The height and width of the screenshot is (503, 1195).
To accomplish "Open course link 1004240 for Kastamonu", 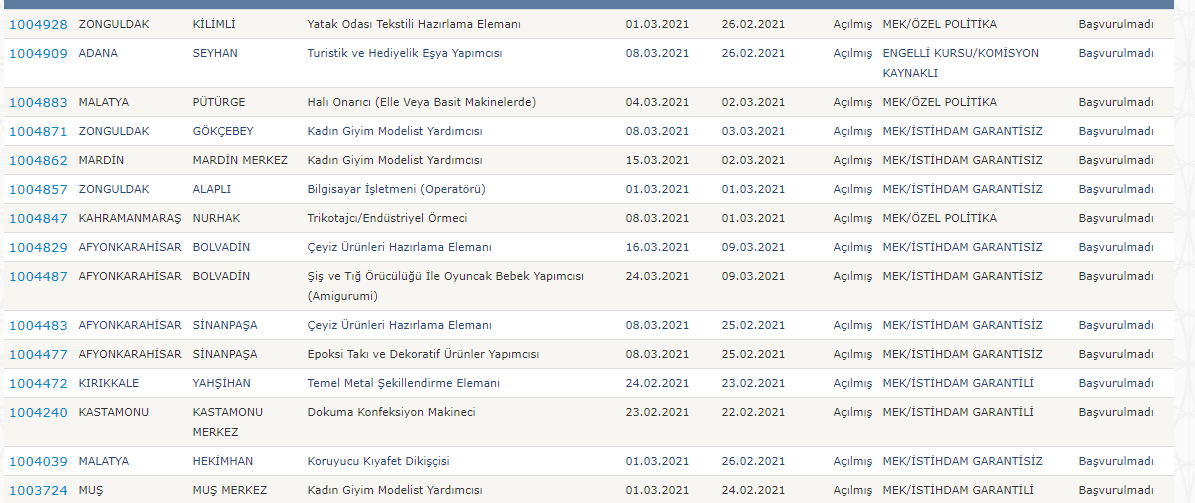I will (x=38, y=412).
